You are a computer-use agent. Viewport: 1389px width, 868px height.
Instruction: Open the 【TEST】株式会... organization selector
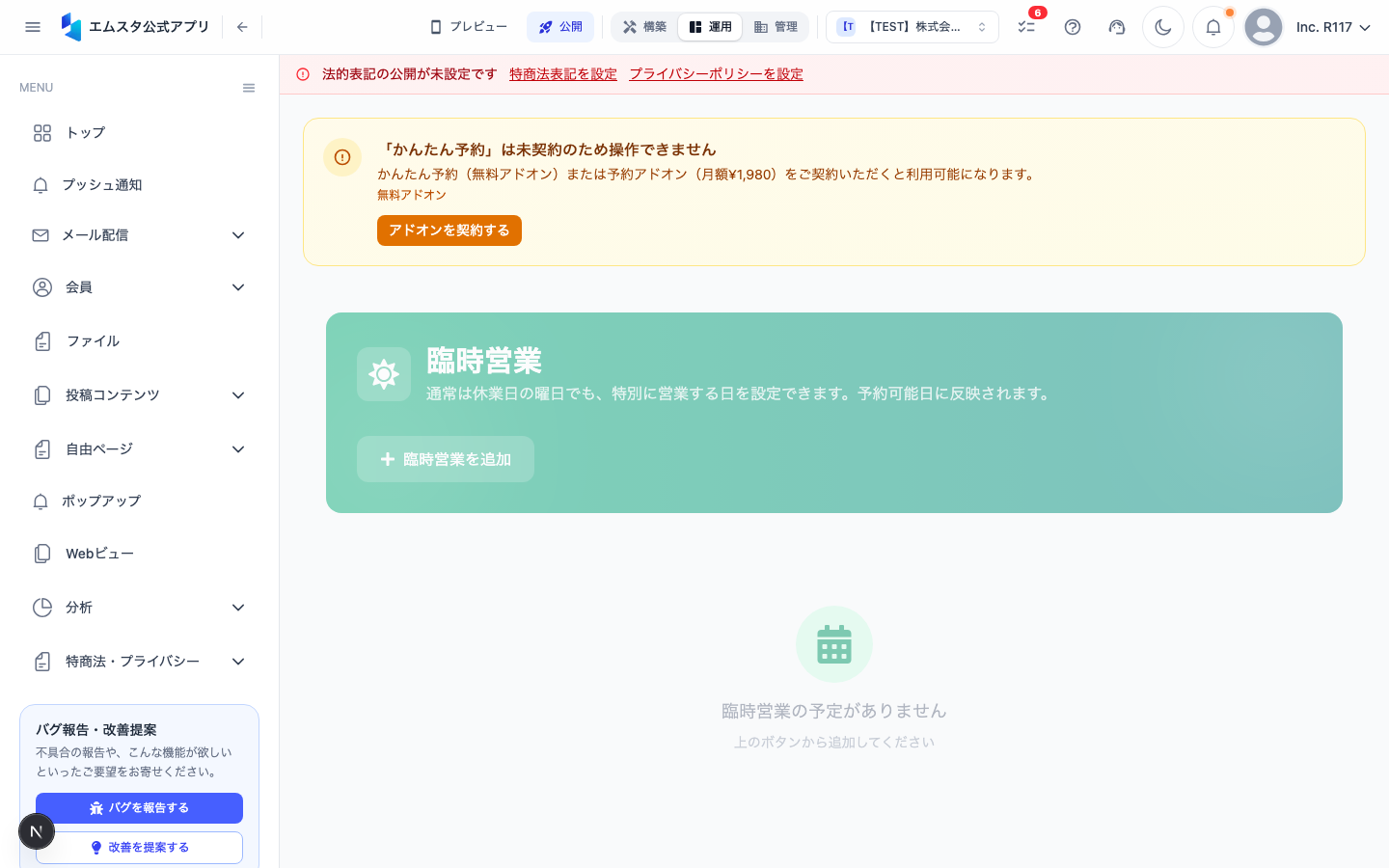[912, 27]
